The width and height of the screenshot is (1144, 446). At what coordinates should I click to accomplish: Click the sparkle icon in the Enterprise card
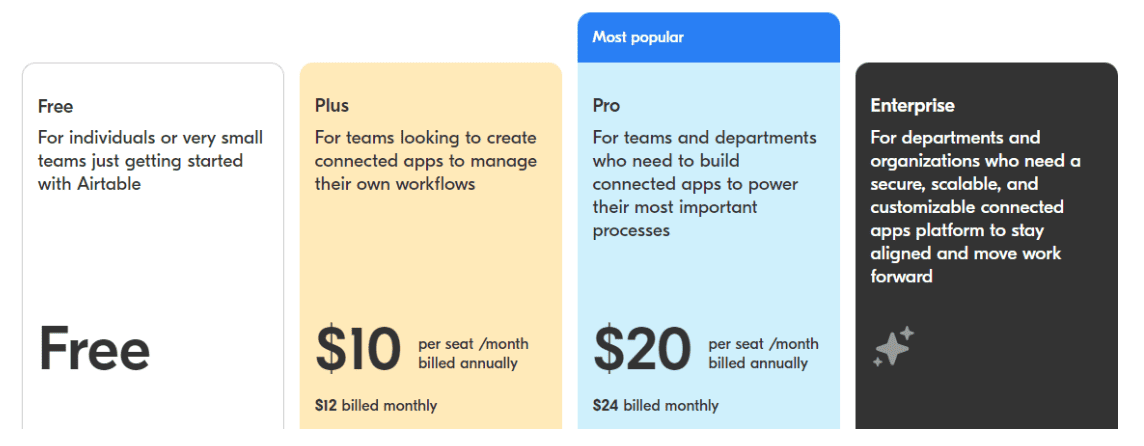(x=893, y=347)
